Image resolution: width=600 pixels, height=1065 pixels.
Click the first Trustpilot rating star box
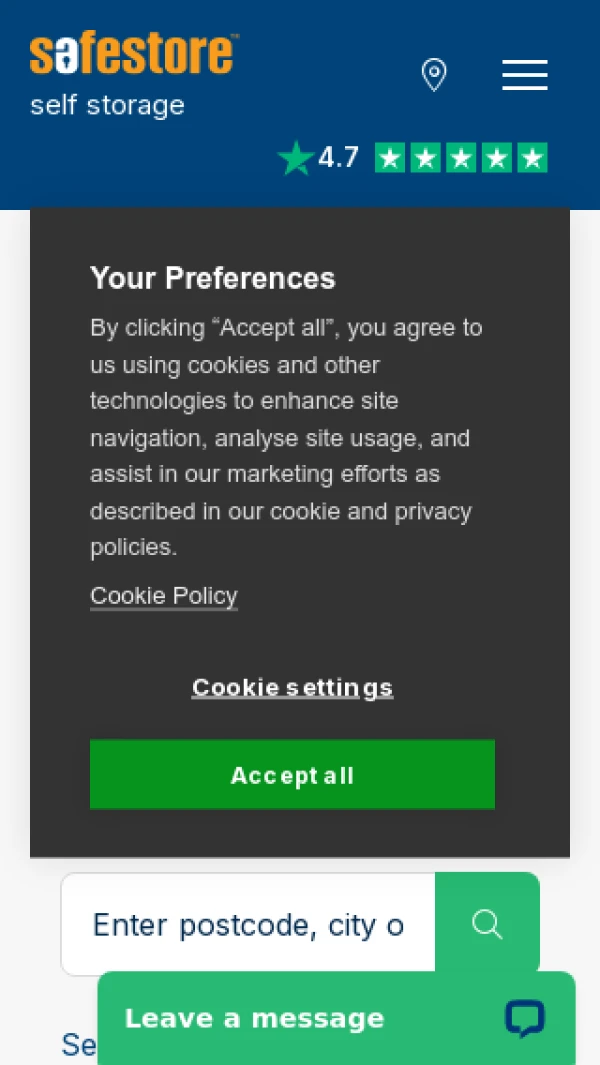pos(390,158)
